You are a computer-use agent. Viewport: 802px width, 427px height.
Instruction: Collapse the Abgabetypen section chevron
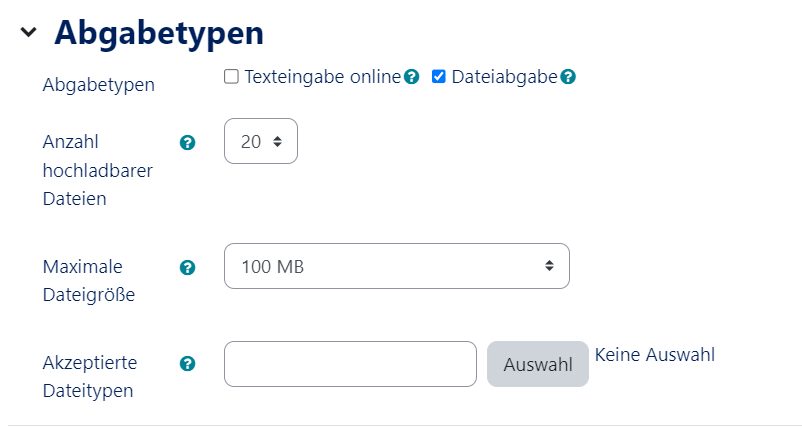click(x=28, y=33)
